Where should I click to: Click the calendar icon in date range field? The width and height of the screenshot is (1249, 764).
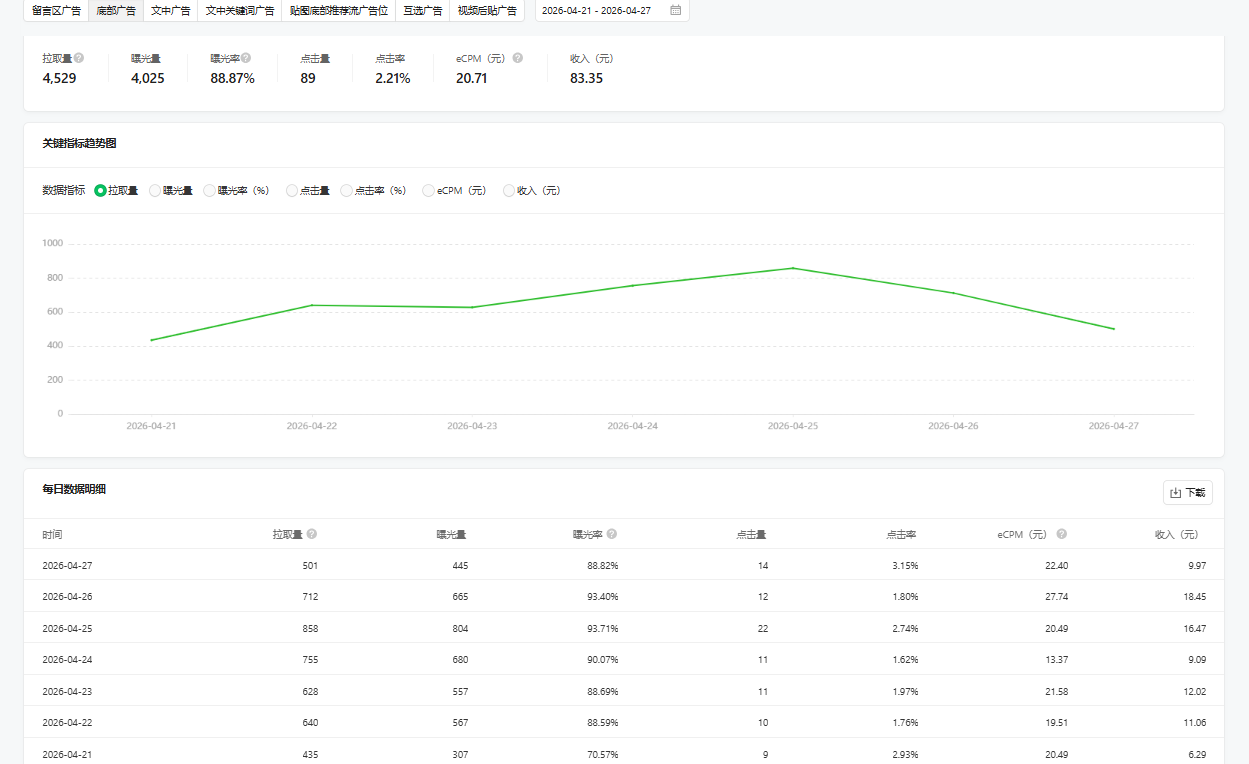(x=676, y=10)
